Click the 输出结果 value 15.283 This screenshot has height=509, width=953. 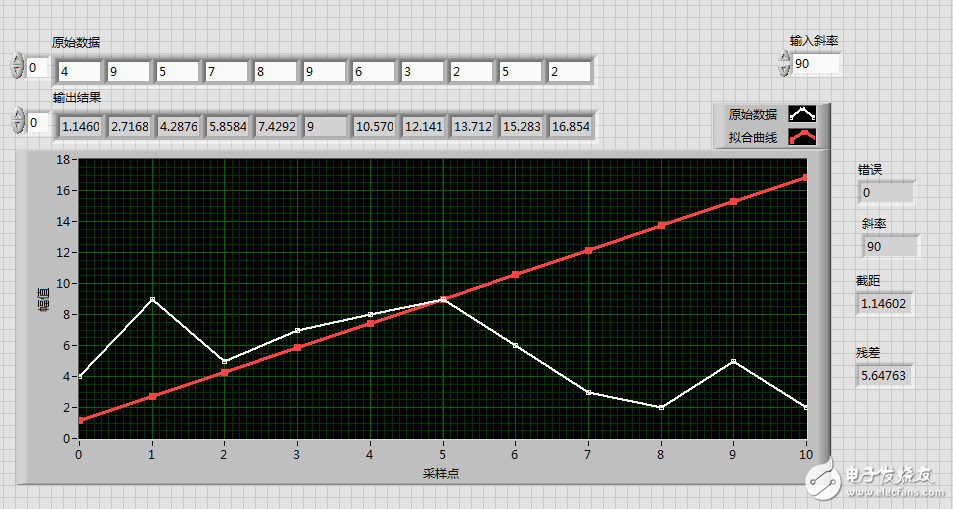(521, 126)
